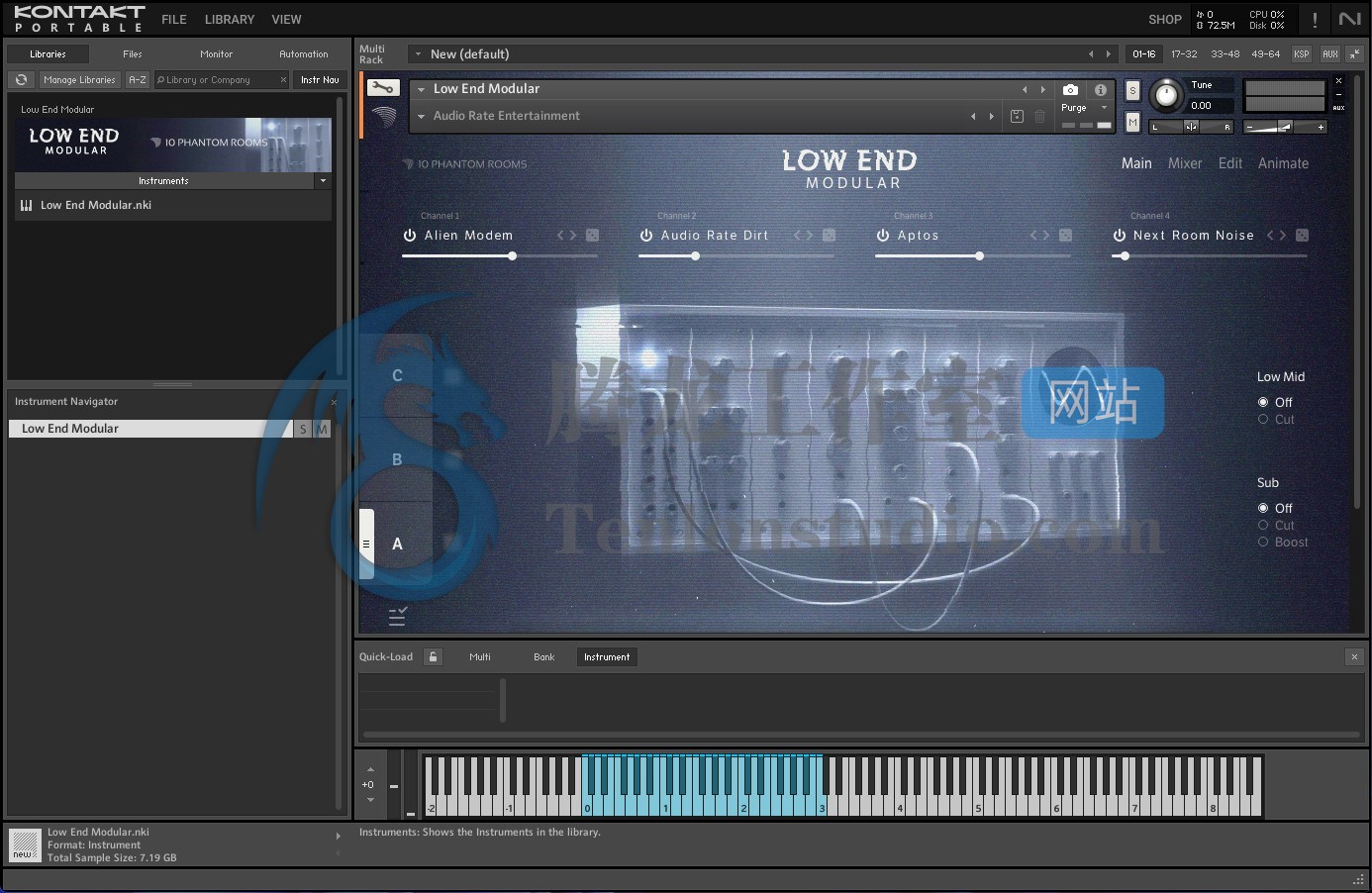This screenshot has height=893, width=1372.
Task: Click the Tune knob
Action: 1167,95
